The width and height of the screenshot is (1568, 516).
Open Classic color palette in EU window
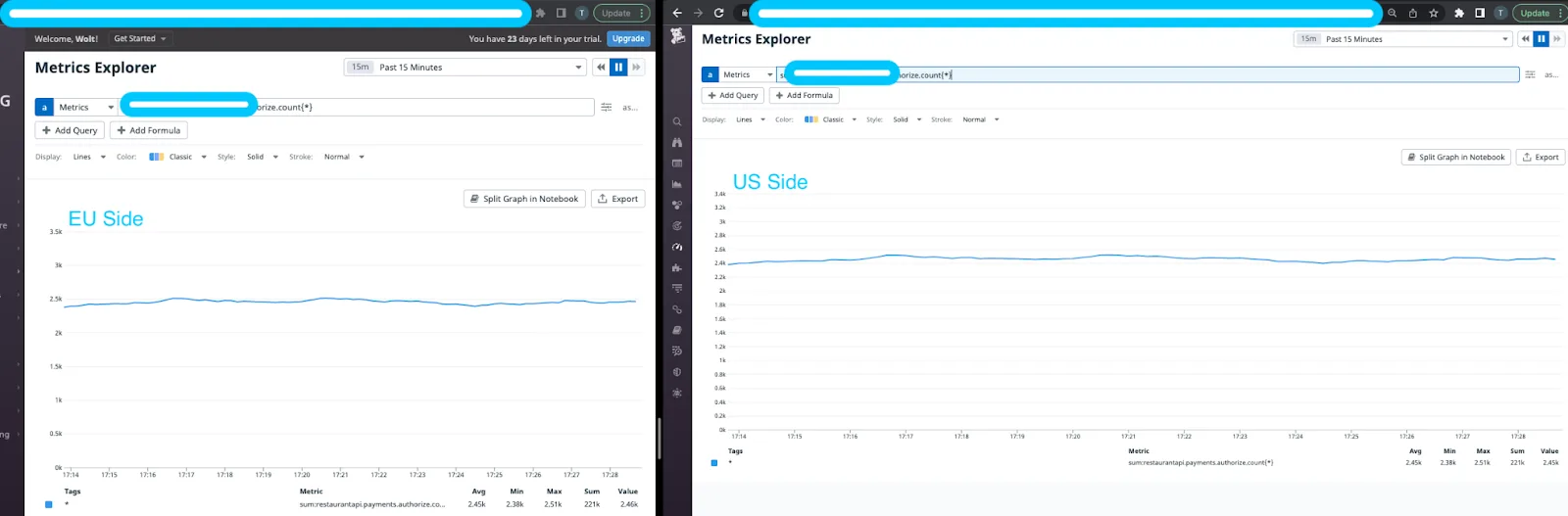point(178,157)
